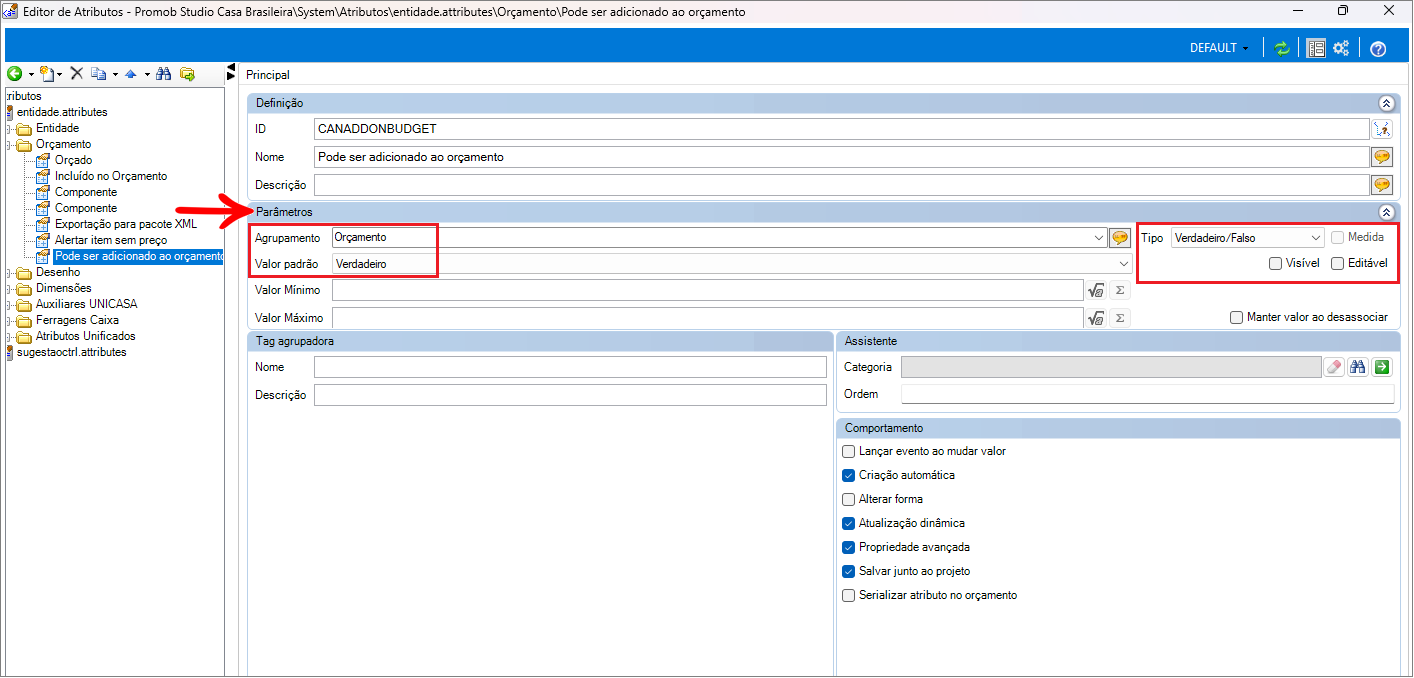This screenshot has width=1414, height=678.
Task: Select the Desenho folder in tree
Action: pyautogui.click(x=58, y=272)
